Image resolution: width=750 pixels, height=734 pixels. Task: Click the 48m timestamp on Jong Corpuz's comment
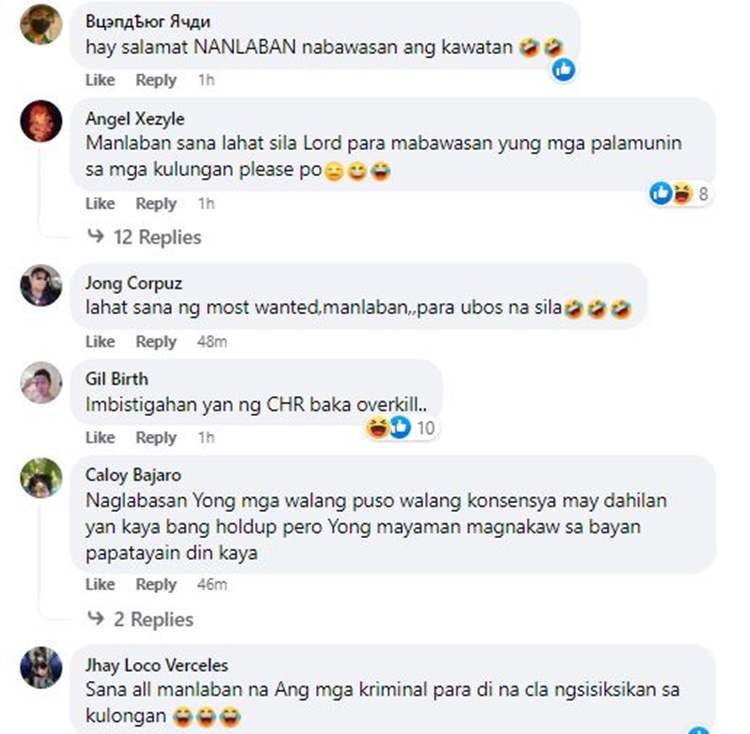click(x=212, y=342)
